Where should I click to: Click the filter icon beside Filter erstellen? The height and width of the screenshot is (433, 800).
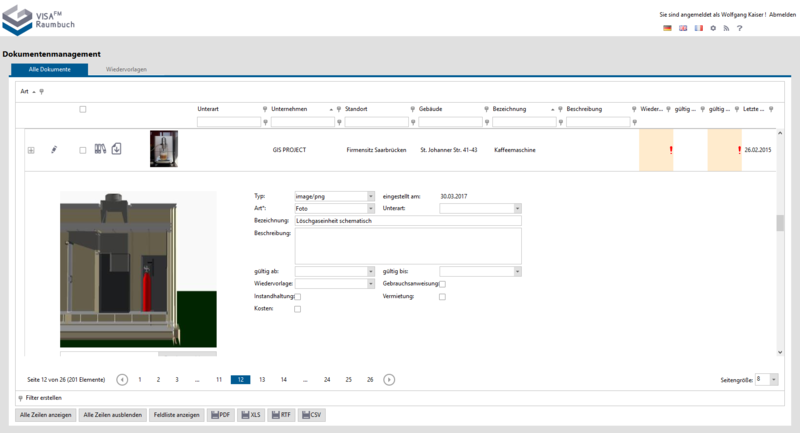[x=20, y=398]
